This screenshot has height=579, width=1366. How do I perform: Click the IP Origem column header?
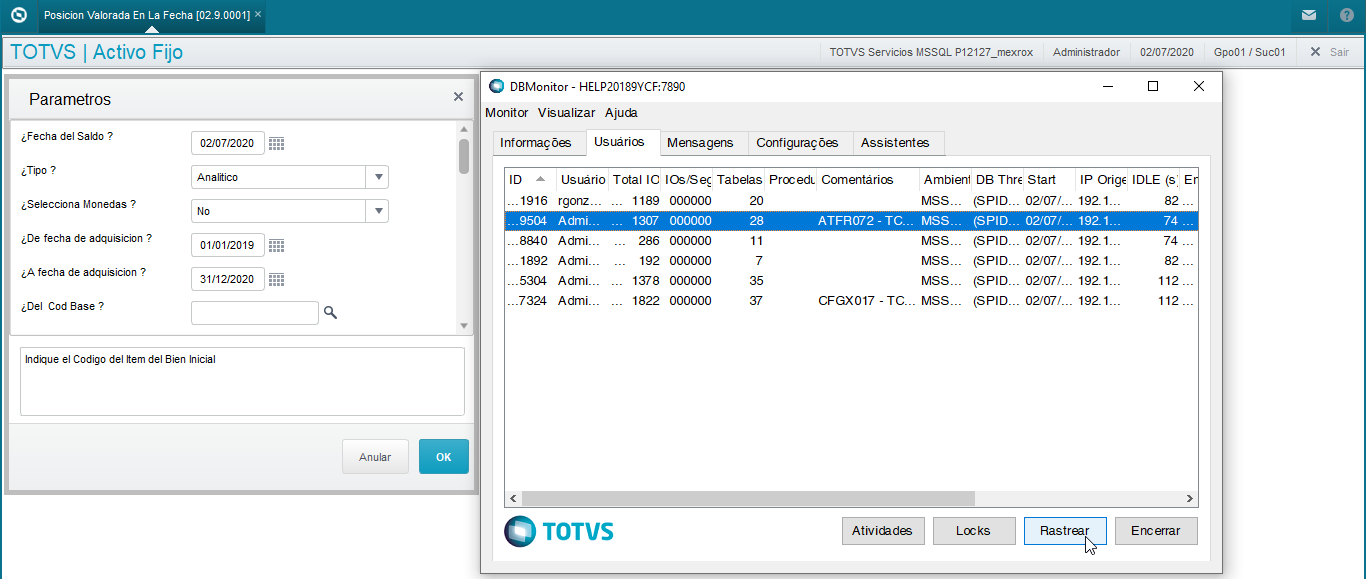(1101, 180)
